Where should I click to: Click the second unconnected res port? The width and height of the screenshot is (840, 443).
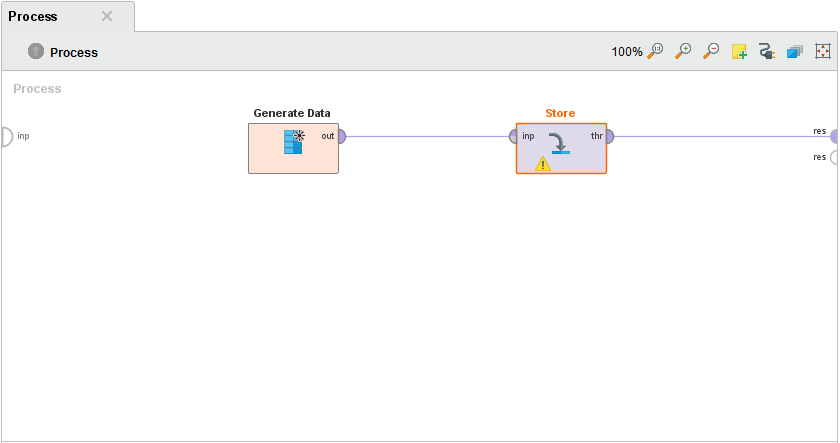pos(835,157)
